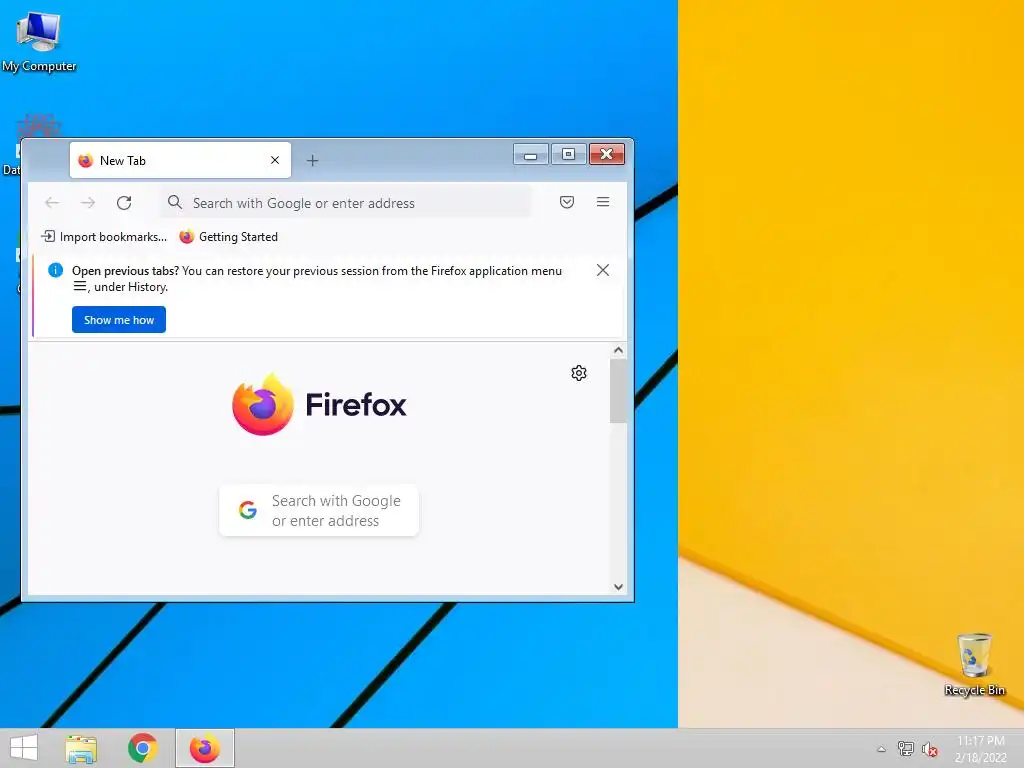The image size is (1024, 768).
Task: Open a new tab with plus button
Action: pyautogui.click(x=312, y=161)
